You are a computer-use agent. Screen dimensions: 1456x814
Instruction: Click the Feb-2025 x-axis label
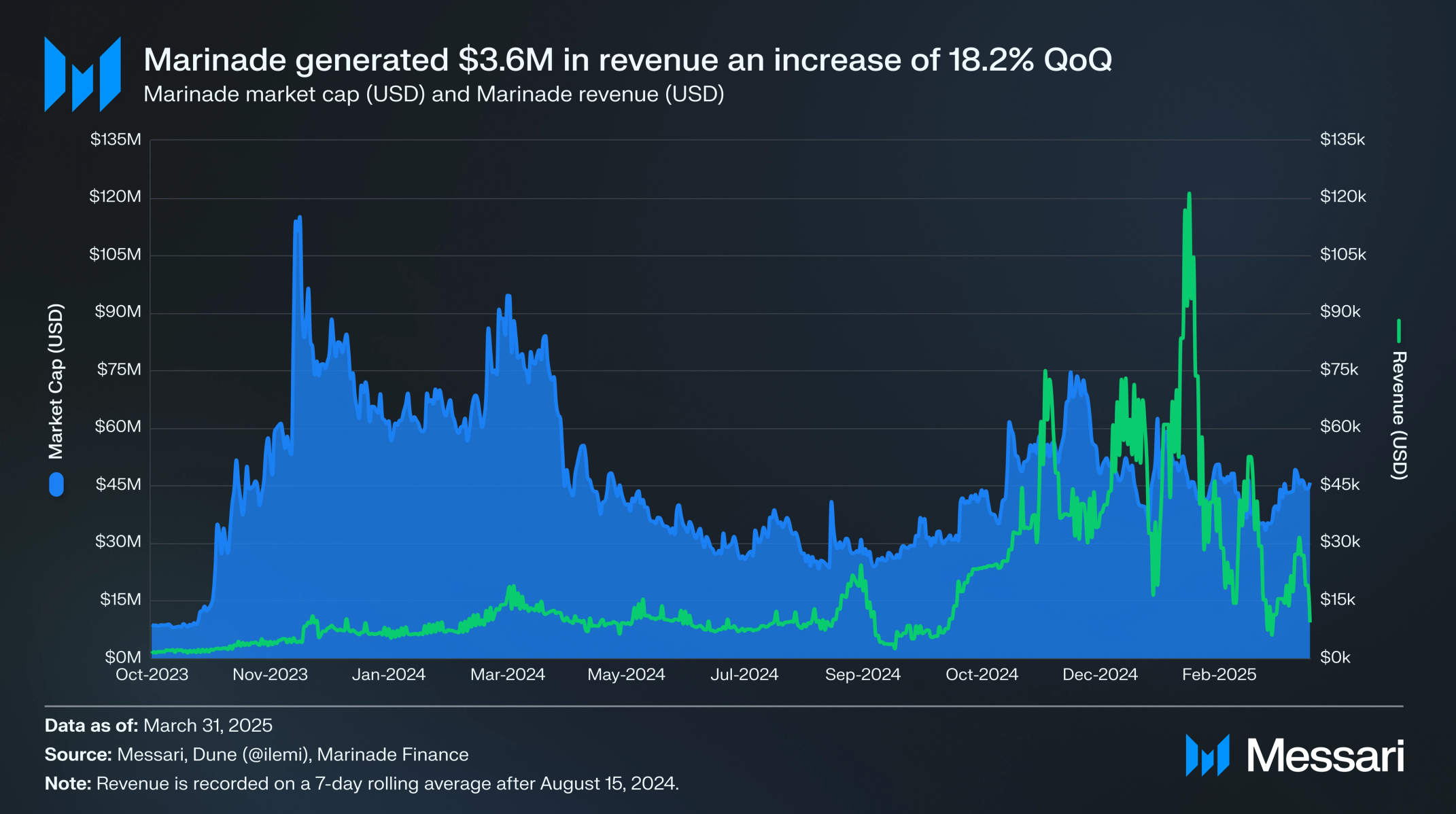pyautogui.click(x=1219, y=675)
